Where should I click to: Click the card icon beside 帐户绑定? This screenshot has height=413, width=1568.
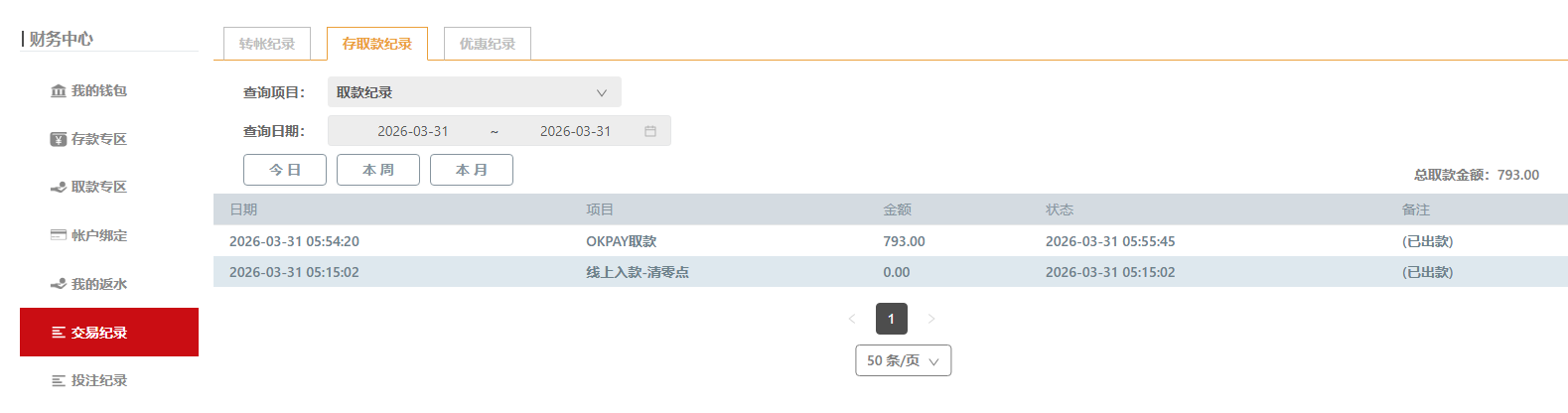[59, 235]
